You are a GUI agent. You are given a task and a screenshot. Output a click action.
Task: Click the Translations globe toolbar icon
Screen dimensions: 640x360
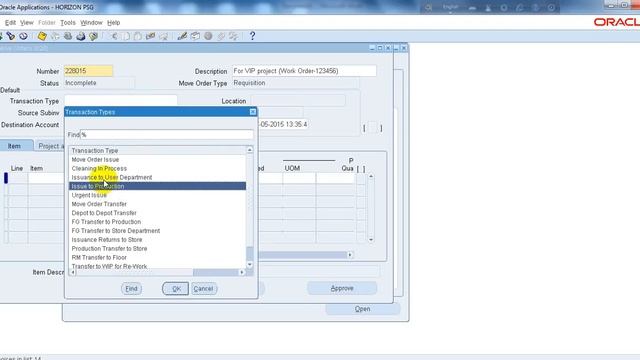208,36
